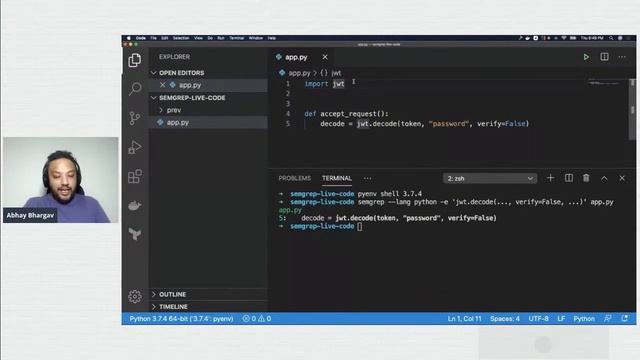This screenshot has height=360, width=640.
Task: Click the tree-shaped icon below the Docker icon
Action: coord(135,234)
